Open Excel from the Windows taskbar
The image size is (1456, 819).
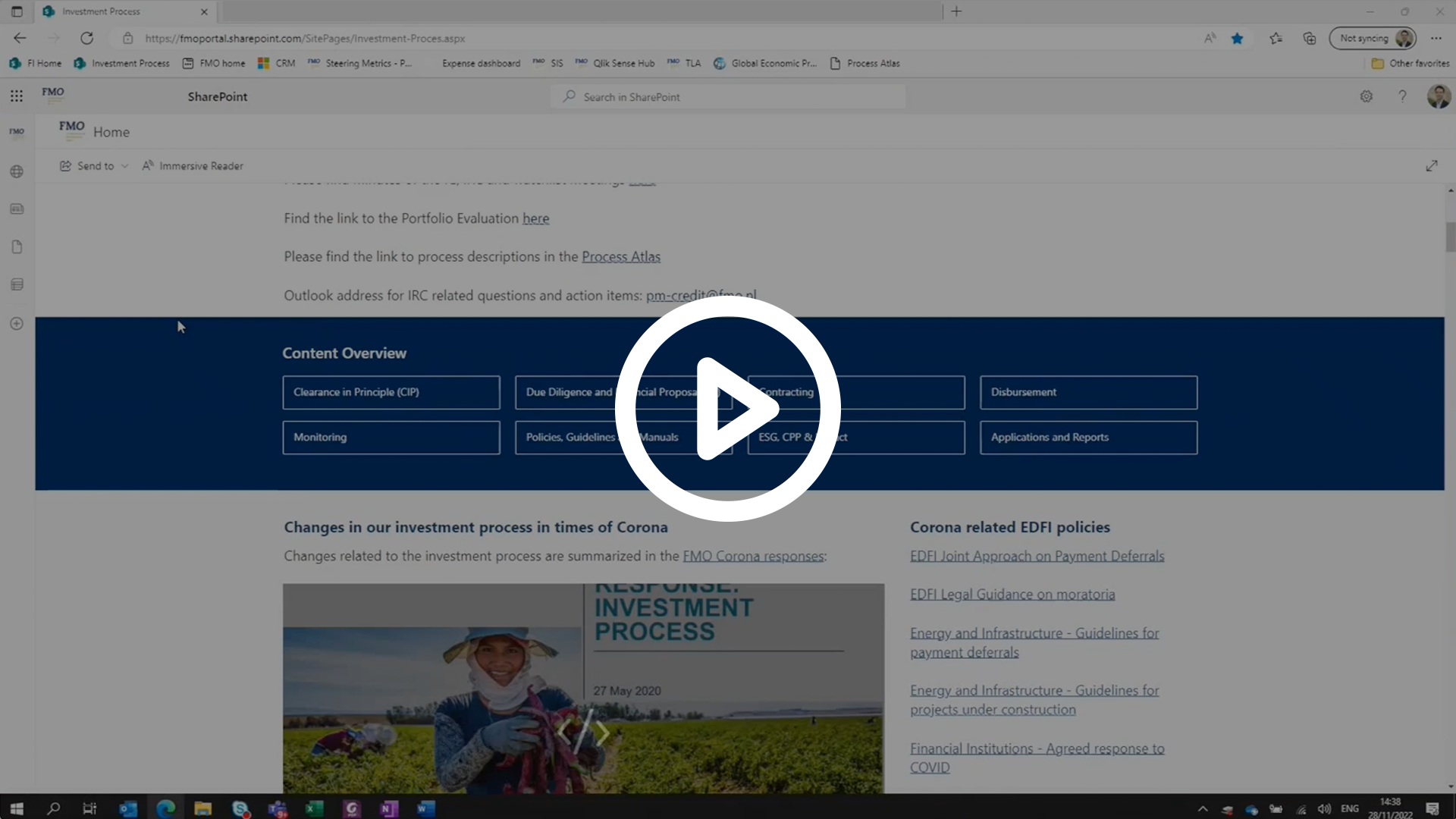[x=314, y=809]
